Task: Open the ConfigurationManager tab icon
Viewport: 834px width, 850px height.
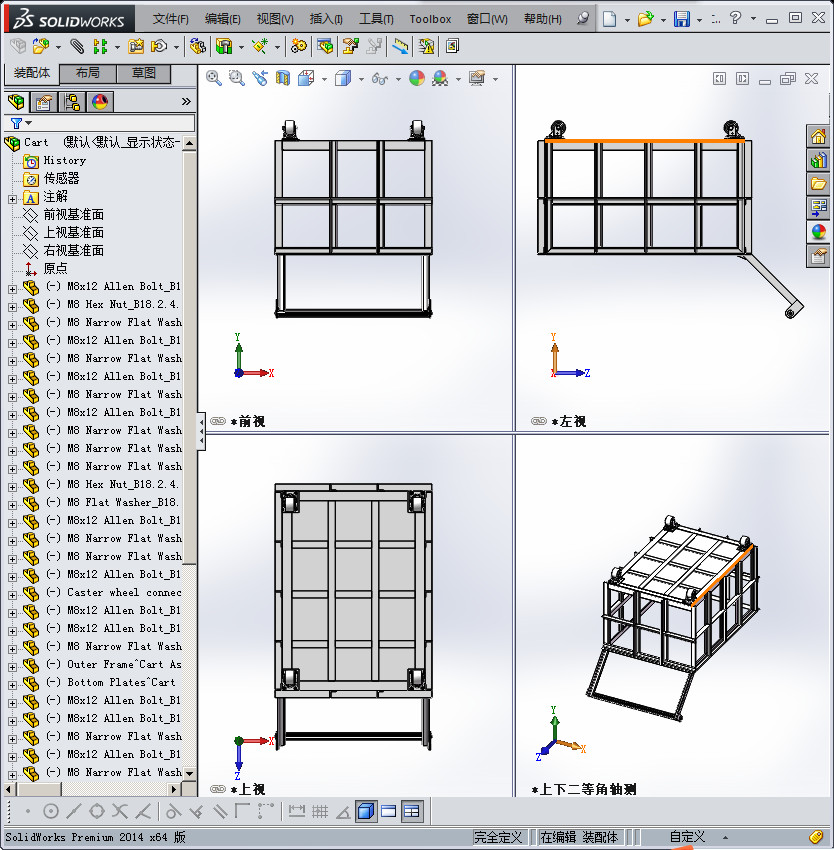Action: (x=72, y=101)
